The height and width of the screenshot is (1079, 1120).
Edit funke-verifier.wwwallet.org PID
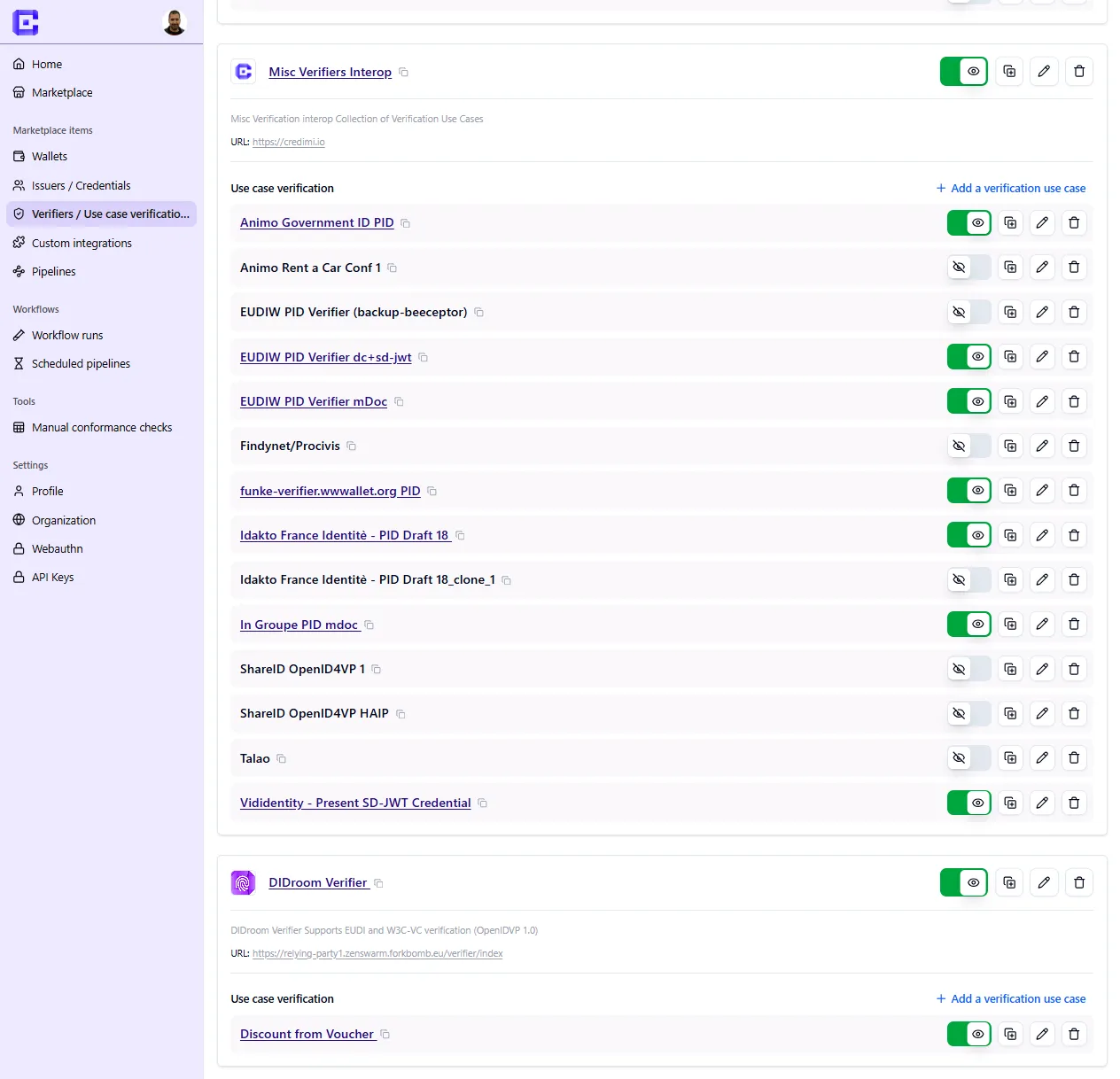1042,490
